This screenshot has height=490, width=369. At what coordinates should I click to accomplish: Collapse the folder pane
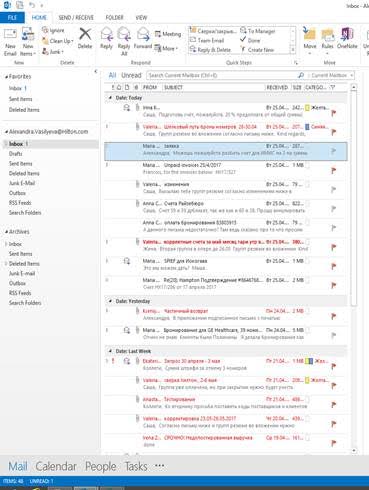(x=96, y=71)
